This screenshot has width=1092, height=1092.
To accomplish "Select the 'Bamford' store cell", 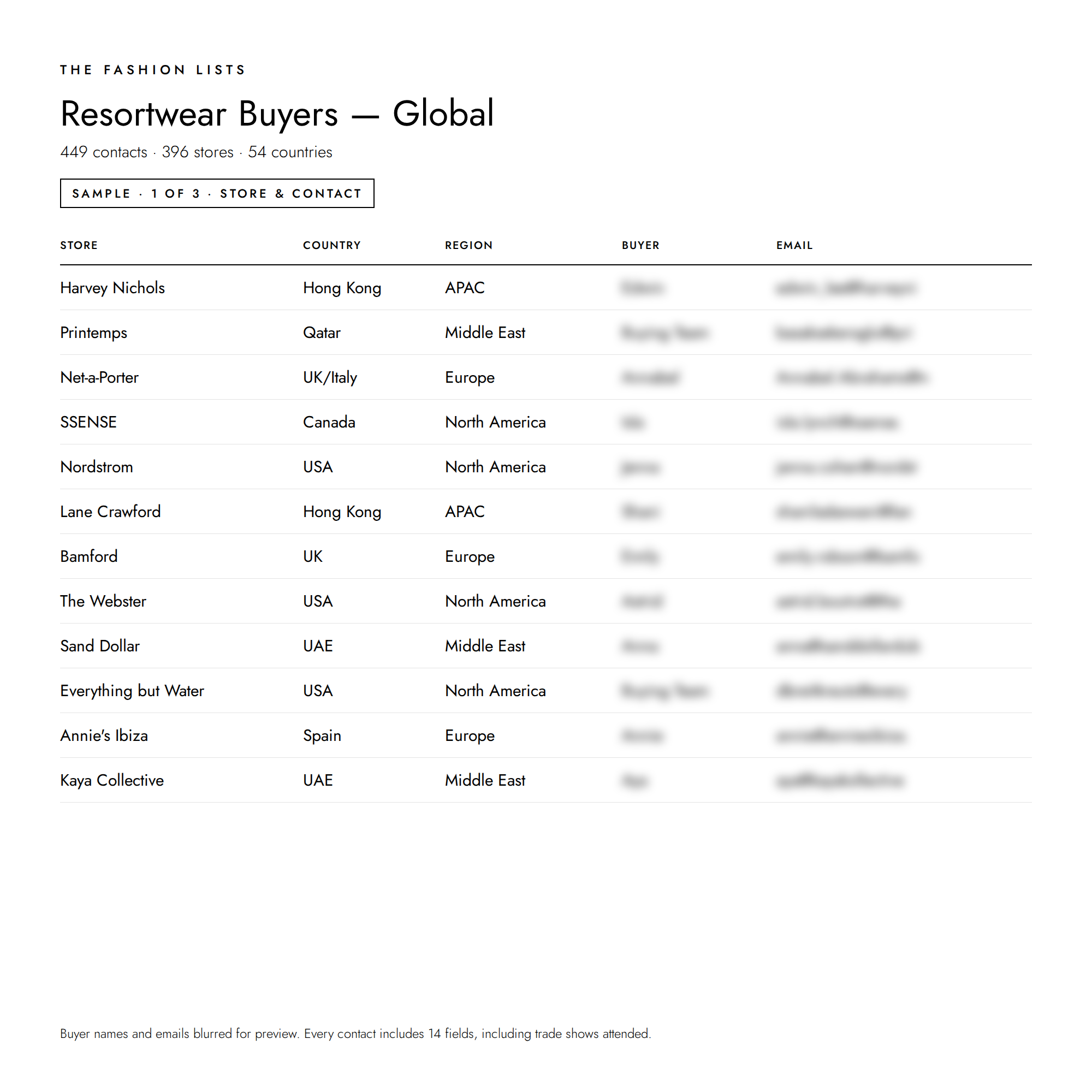I will (x=90, y=556).
